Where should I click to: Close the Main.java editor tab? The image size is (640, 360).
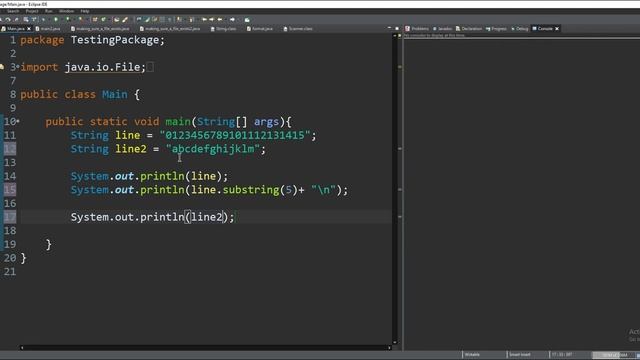29,29
